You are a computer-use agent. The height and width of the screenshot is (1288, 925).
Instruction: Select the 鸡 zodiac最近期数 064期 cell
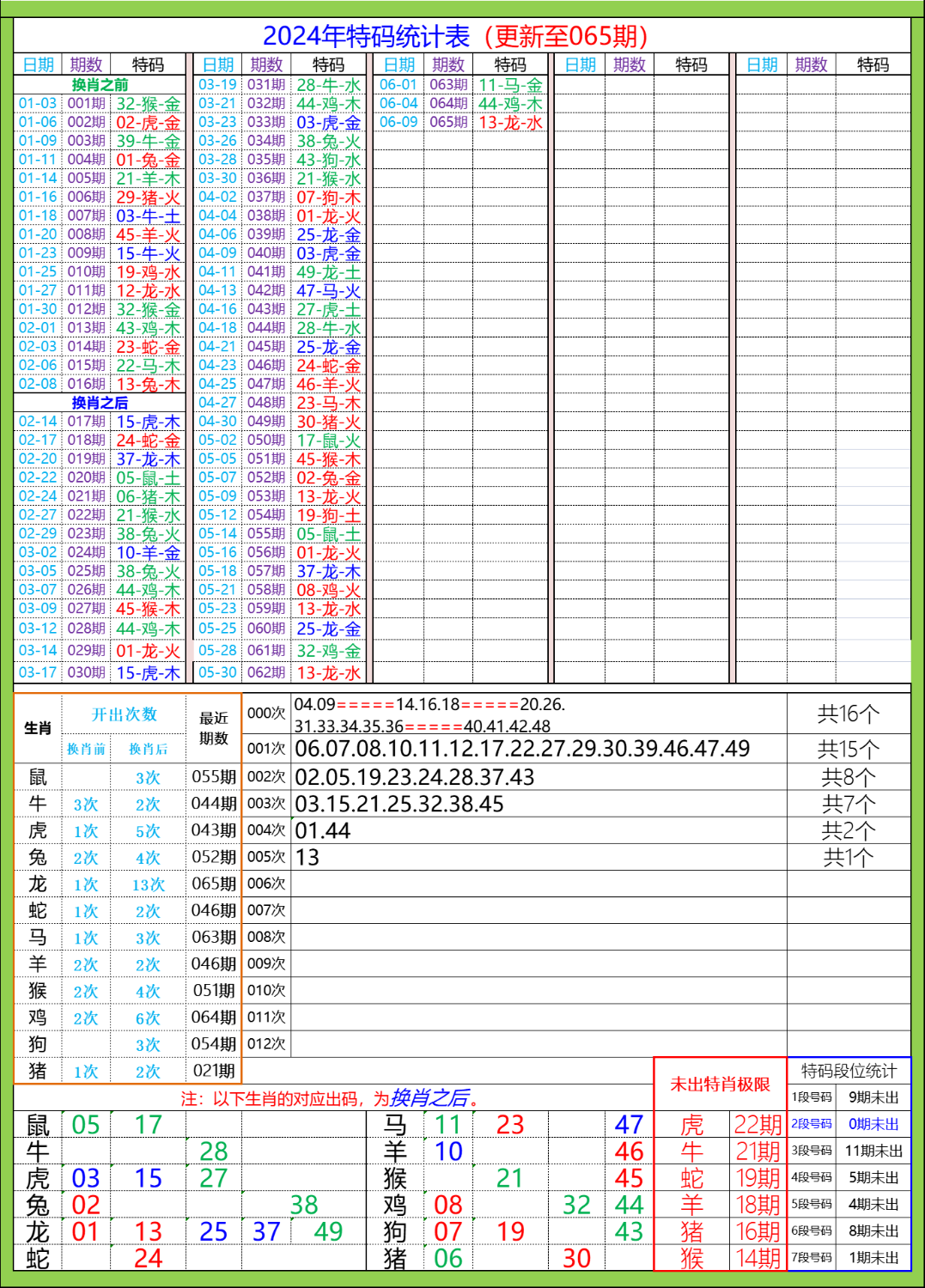click(x=214, y=1018)
